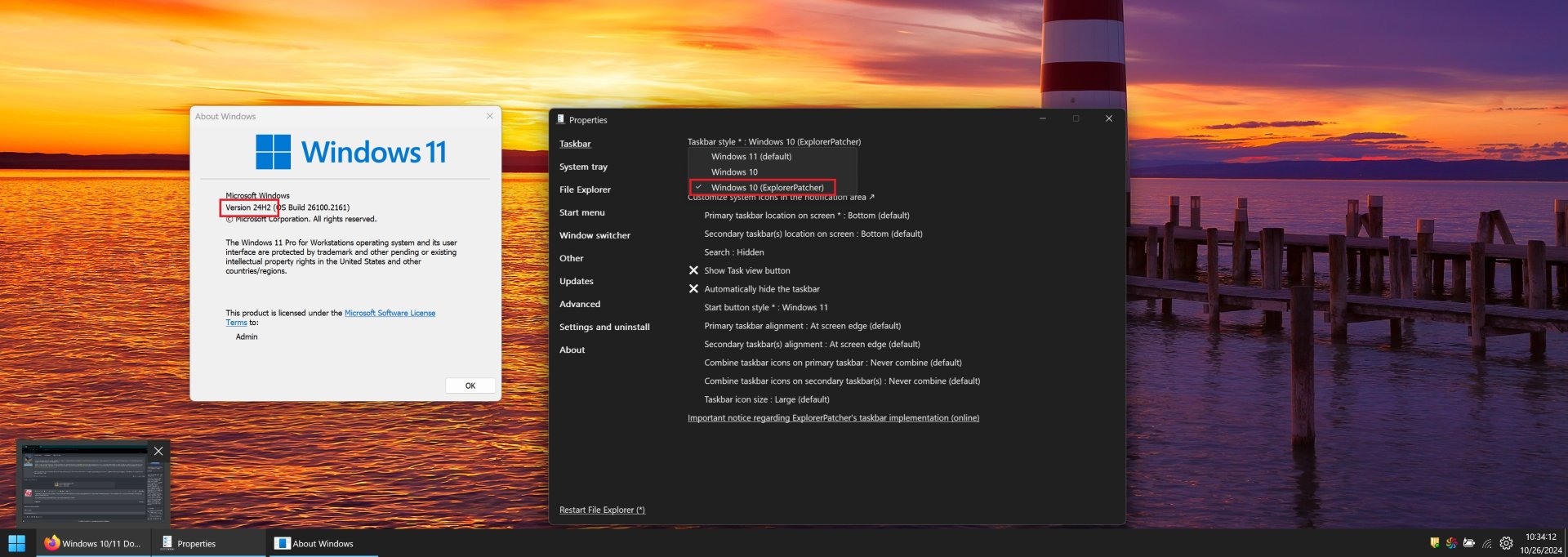
Task: Change Combine icons on secondary taskbar(s)
Action: click(842, 381)
